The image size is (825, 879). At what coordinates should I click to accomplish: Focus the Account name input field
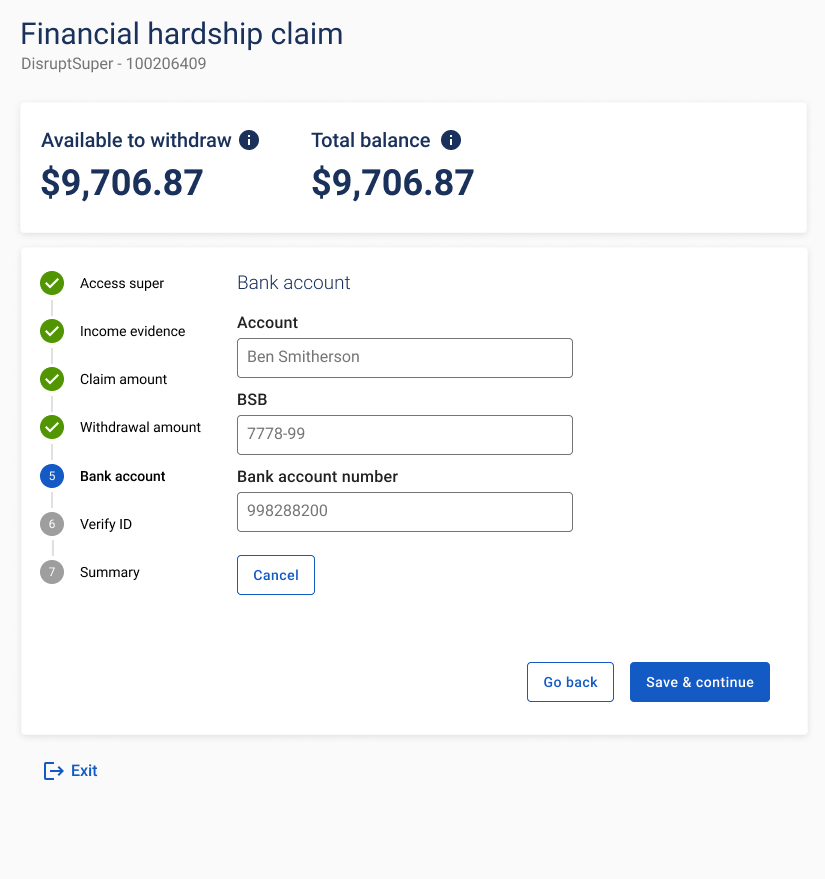tap(405, 358)
